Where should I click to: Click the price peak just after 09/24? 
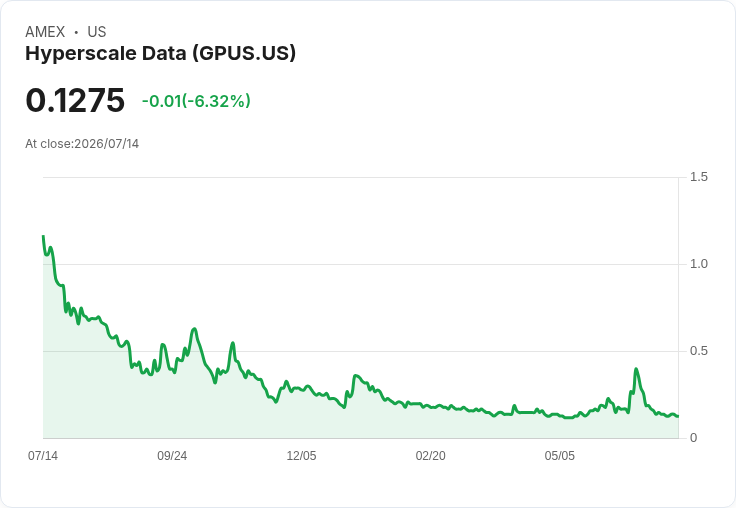pos(194,329)
